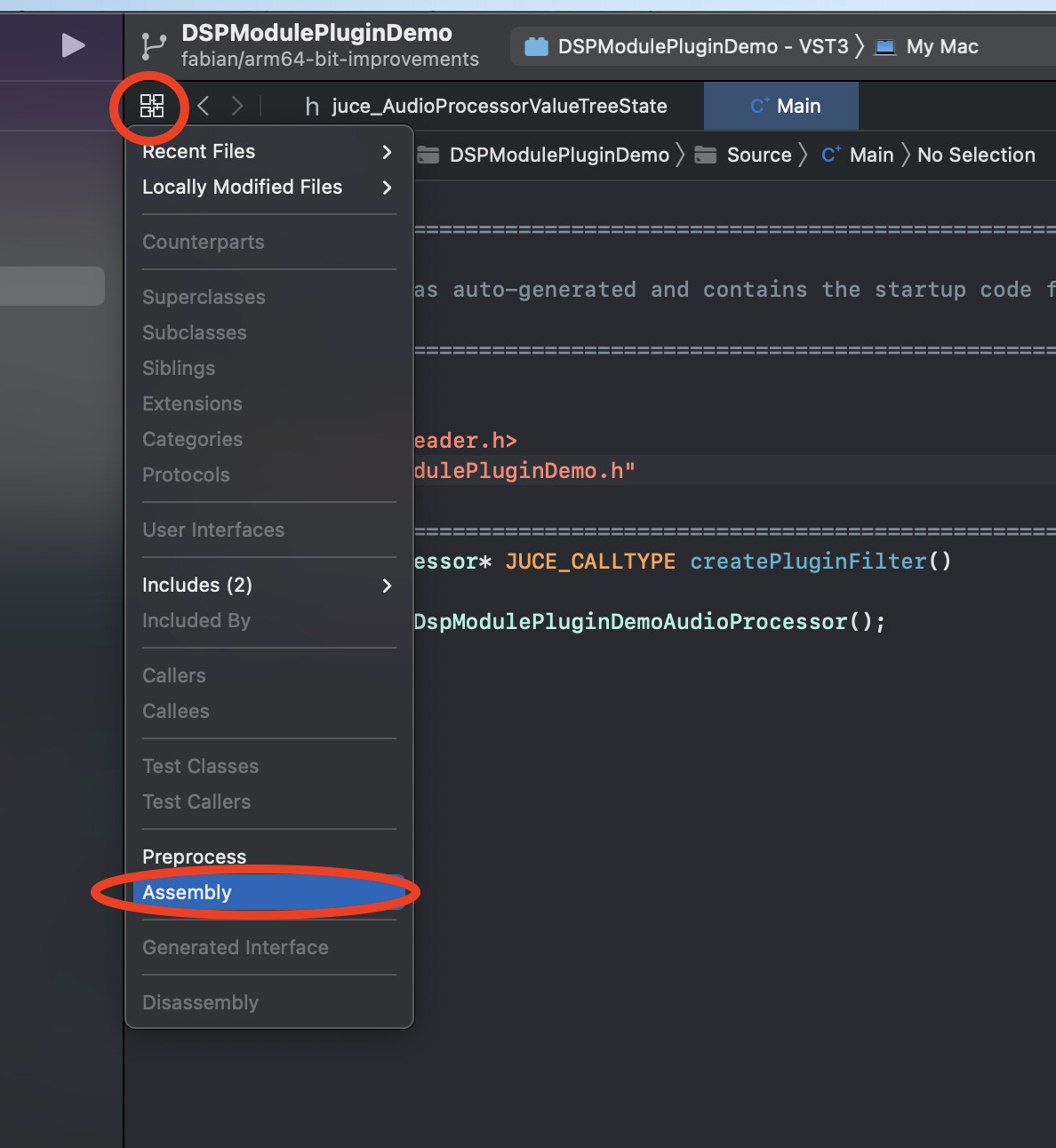Select the Assembly menu item
Screen dimensions: 1056x1148
click(269, 892)
